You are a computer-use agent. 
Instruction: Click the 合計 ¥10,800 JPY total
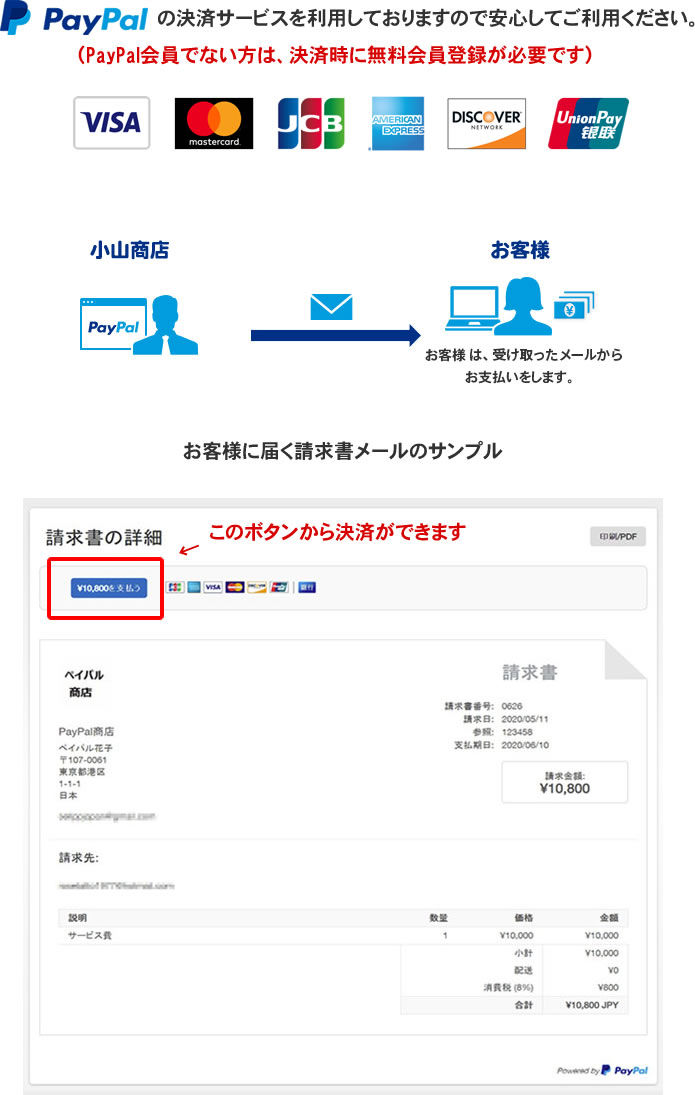[514, 1005]
